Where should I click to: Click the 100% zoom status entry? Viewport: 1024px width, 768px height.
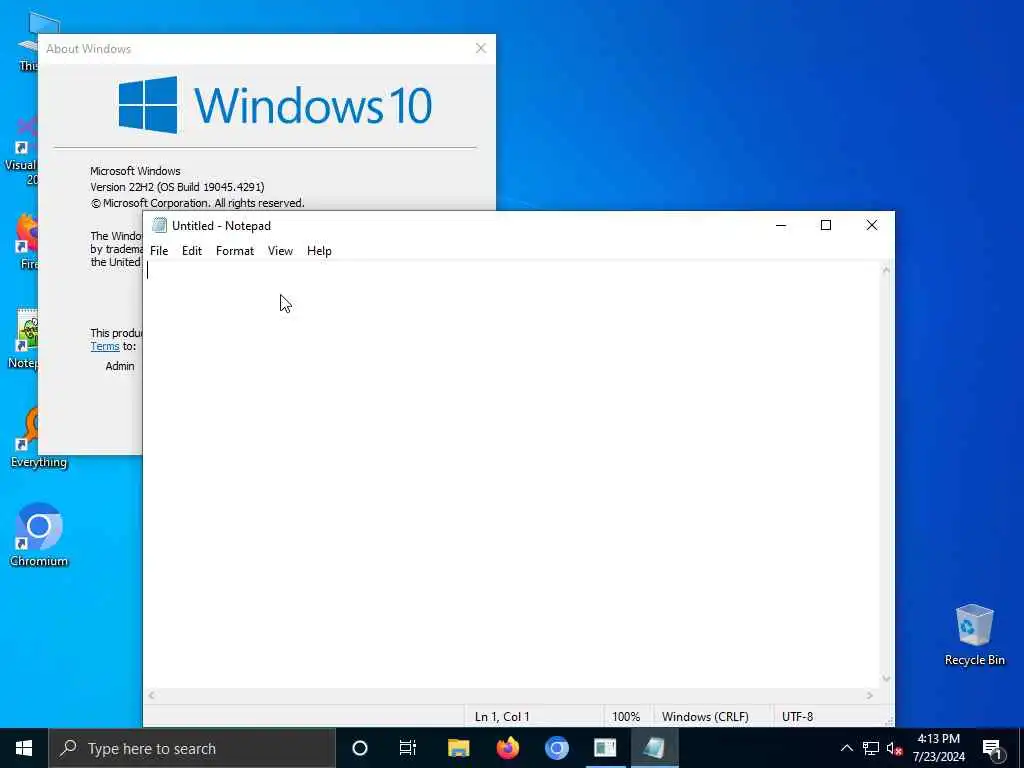point(626,716)
